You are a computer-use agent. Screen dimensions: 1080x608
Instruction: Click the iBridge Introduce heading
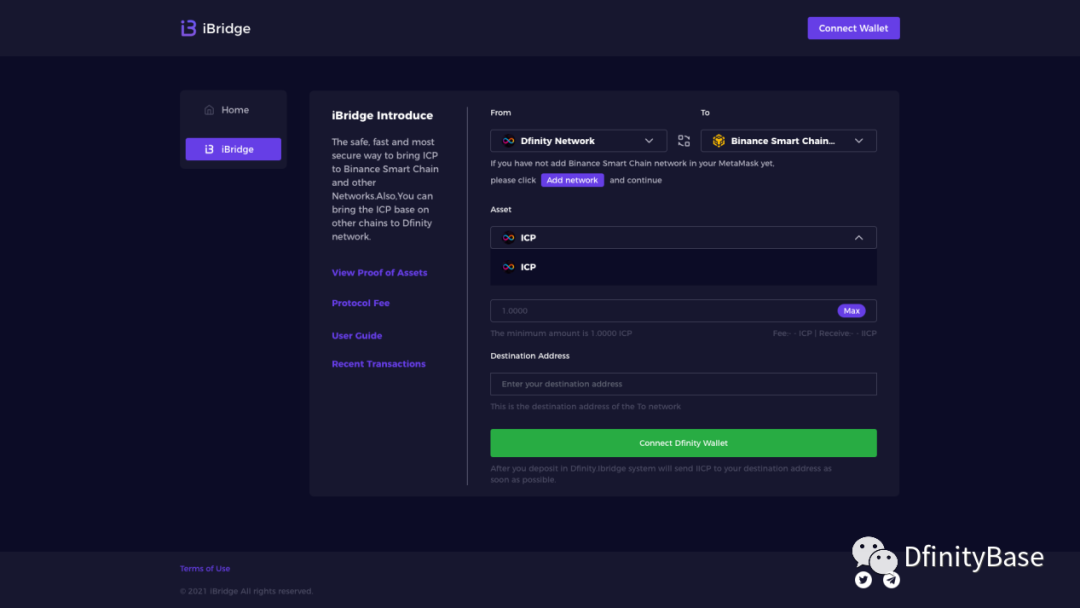(x=382, y=116)
